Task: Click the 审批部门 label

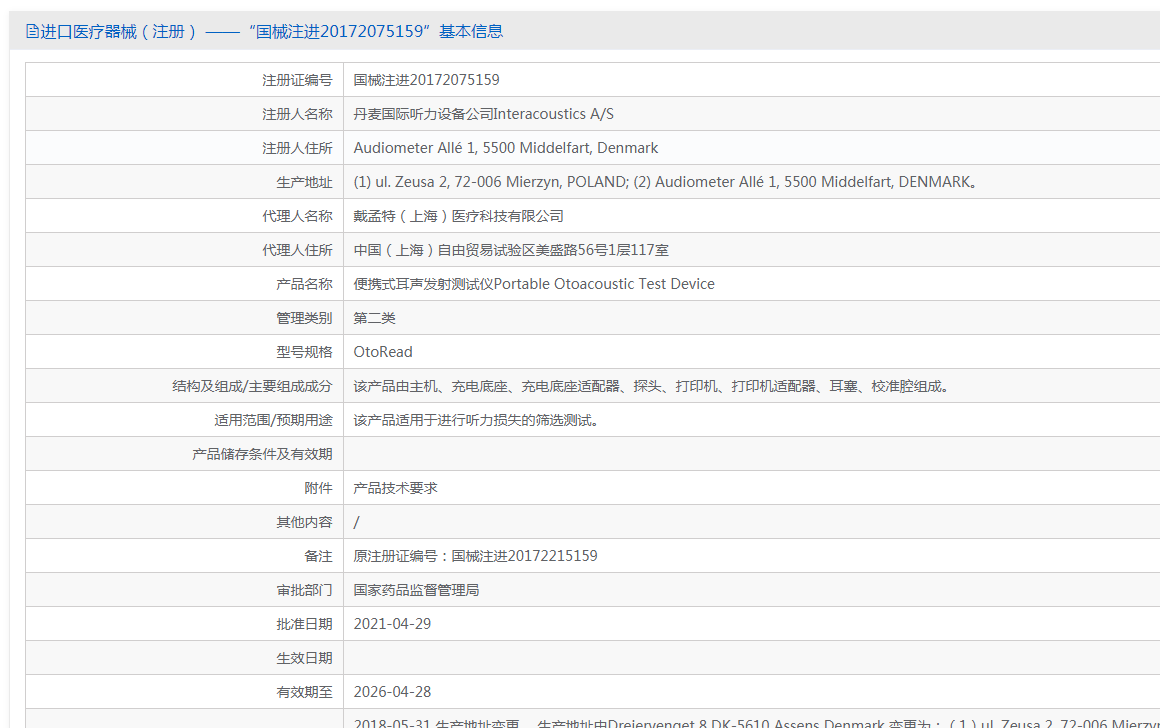Action: 304,590
